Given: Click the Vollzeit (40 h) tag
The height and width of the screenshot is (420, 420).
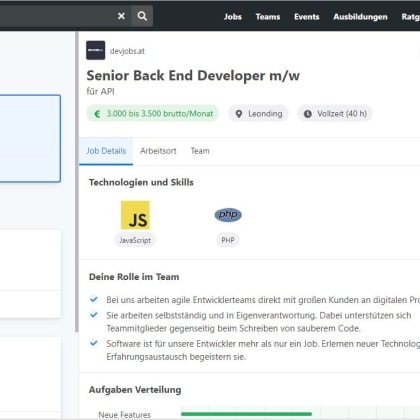Looking at the screenshot, I should pos(335,114).
